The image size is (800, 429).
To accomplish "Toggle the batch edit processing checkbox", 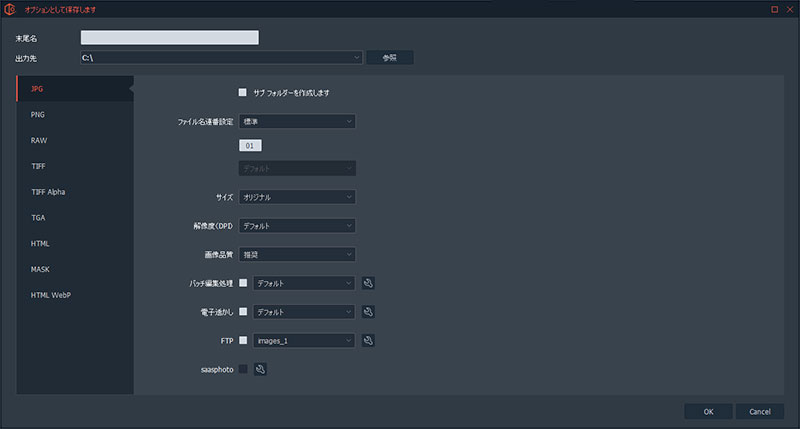I will pos(243,283).
